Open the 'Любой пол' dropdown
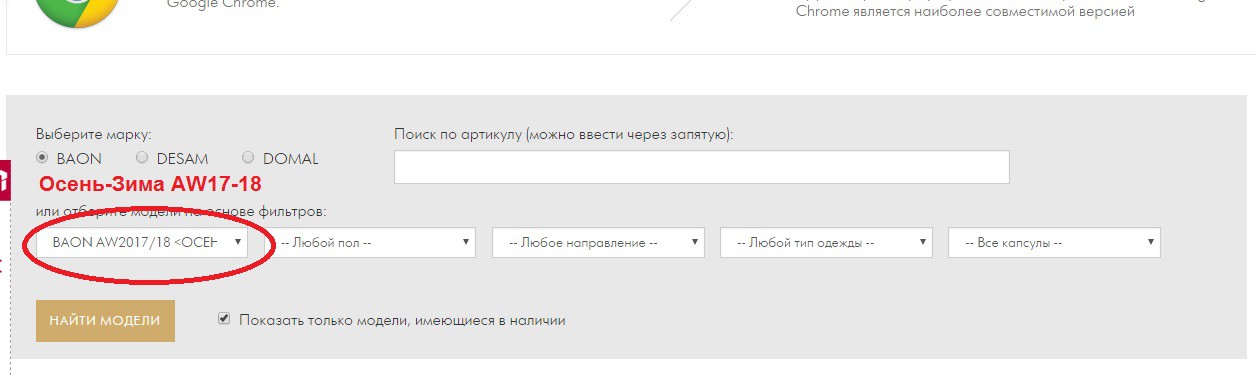The image size is (1257, 375). point(370,242)
